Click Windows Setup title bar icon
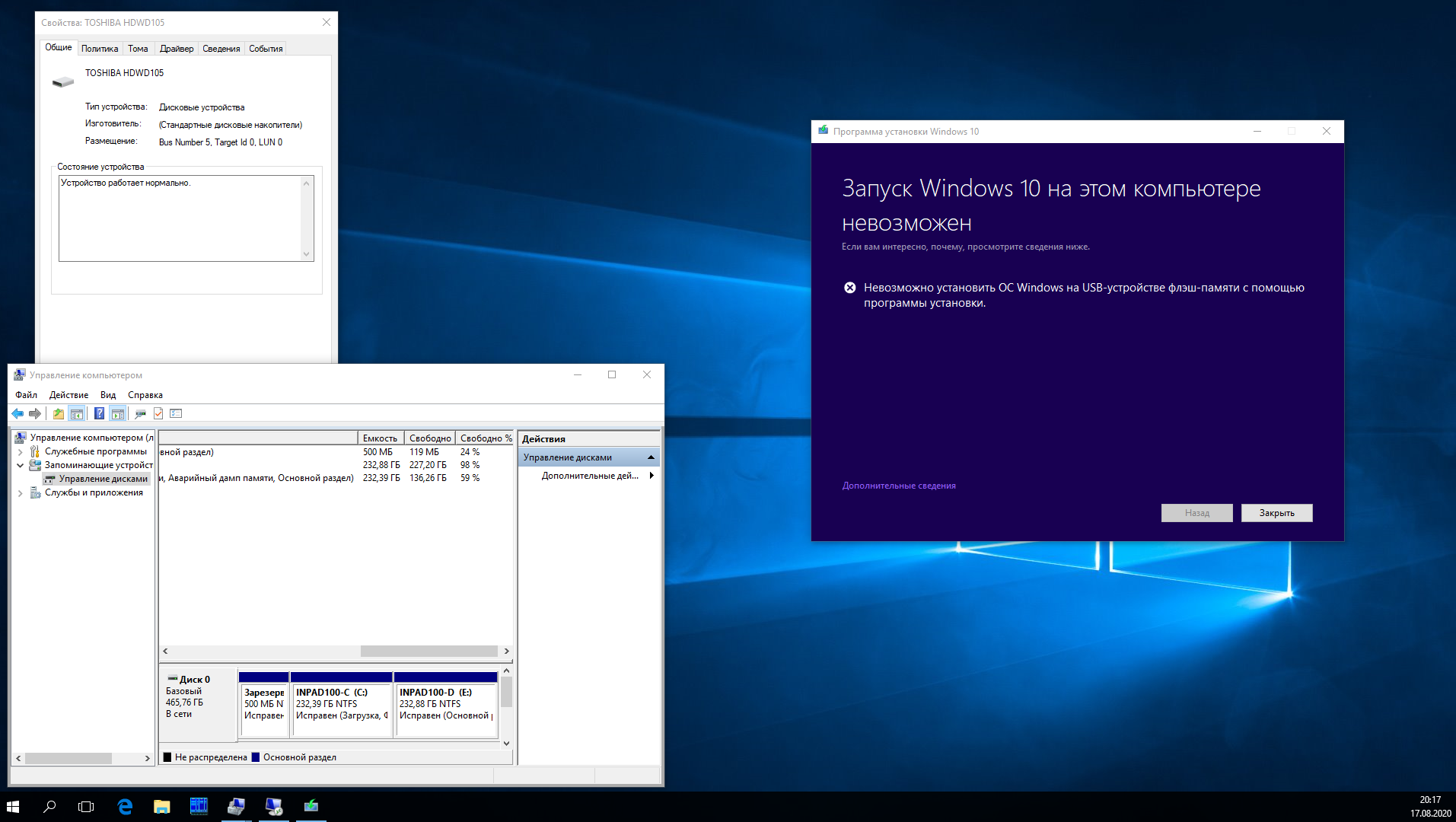Viewport: 1456px width, 822px height. pyautogui.click(x=823, y=131)
